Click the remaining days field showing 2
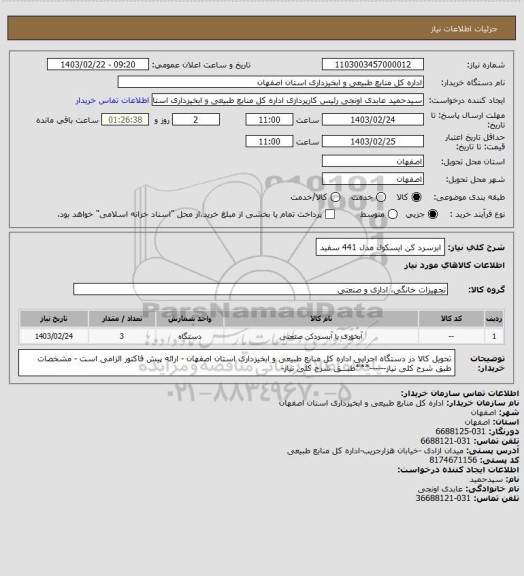524x576 pixels. (x=196, y=120)
